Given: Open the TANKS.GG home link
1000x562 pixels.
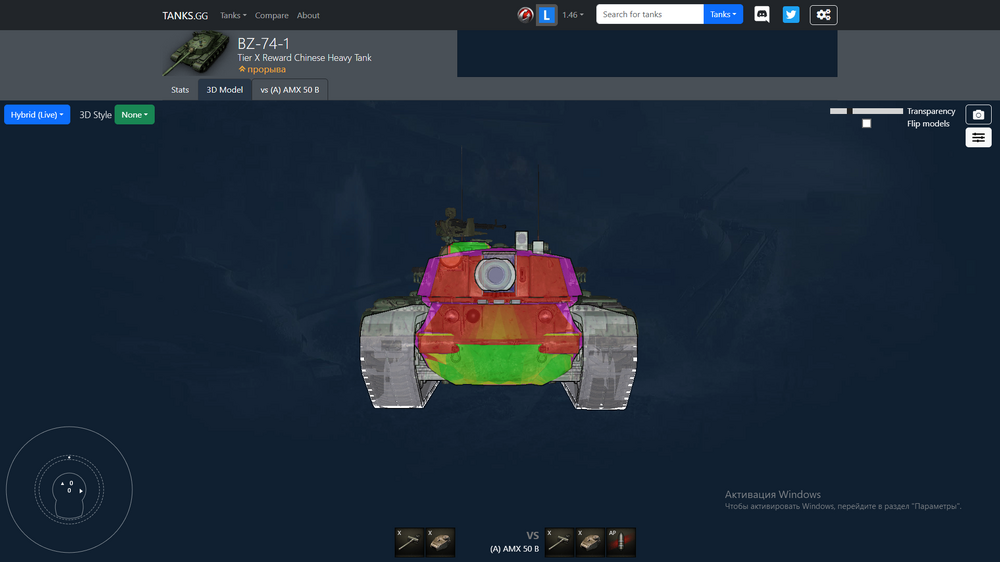Looking at the screenshot, I should point(185,15).
